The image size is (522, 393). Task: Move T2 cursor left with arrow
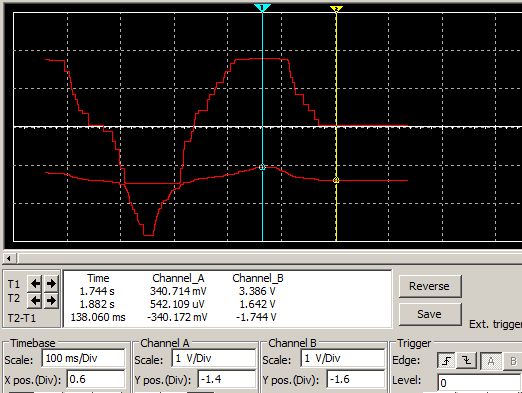point(35,301)
